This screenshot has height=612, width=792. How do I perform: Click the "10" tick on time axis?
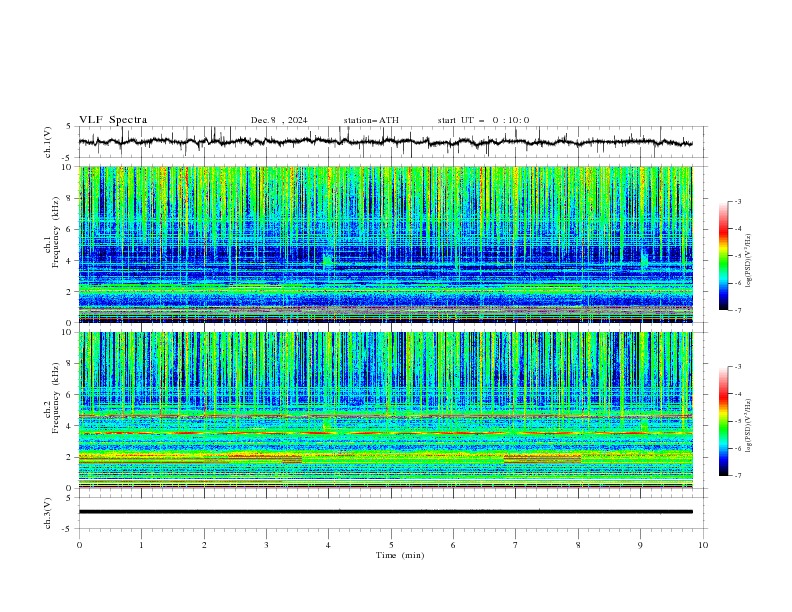pyautogui.click(x=703, y=545)
